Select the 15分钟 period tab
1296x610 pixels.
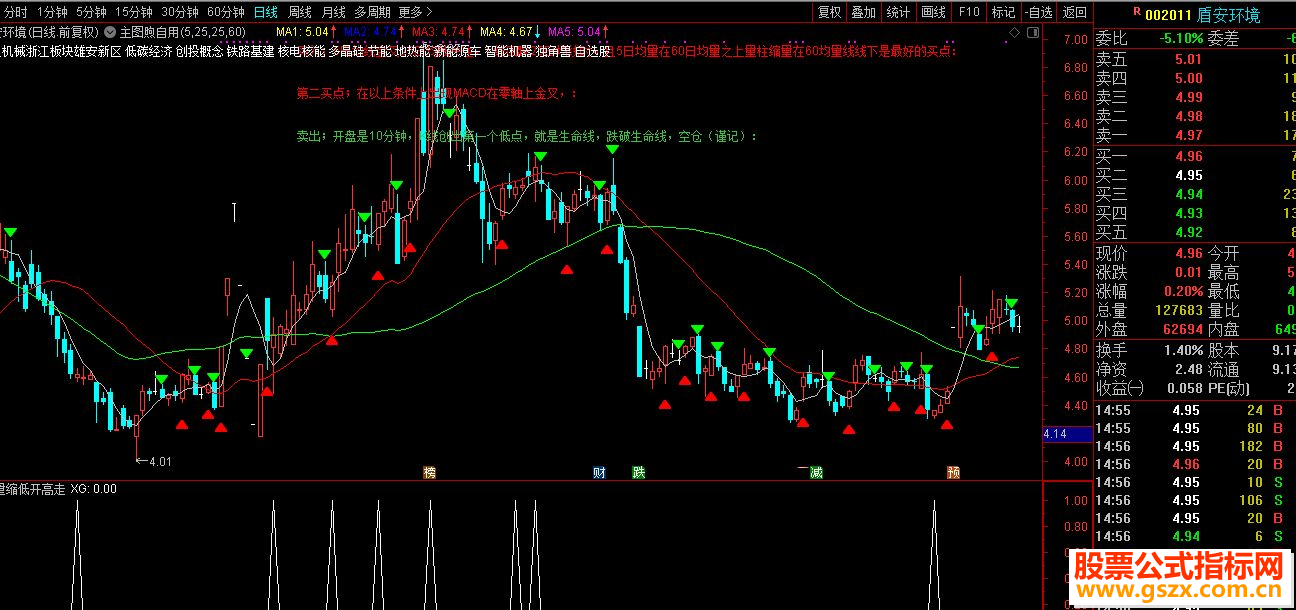(x=134, y=12)
